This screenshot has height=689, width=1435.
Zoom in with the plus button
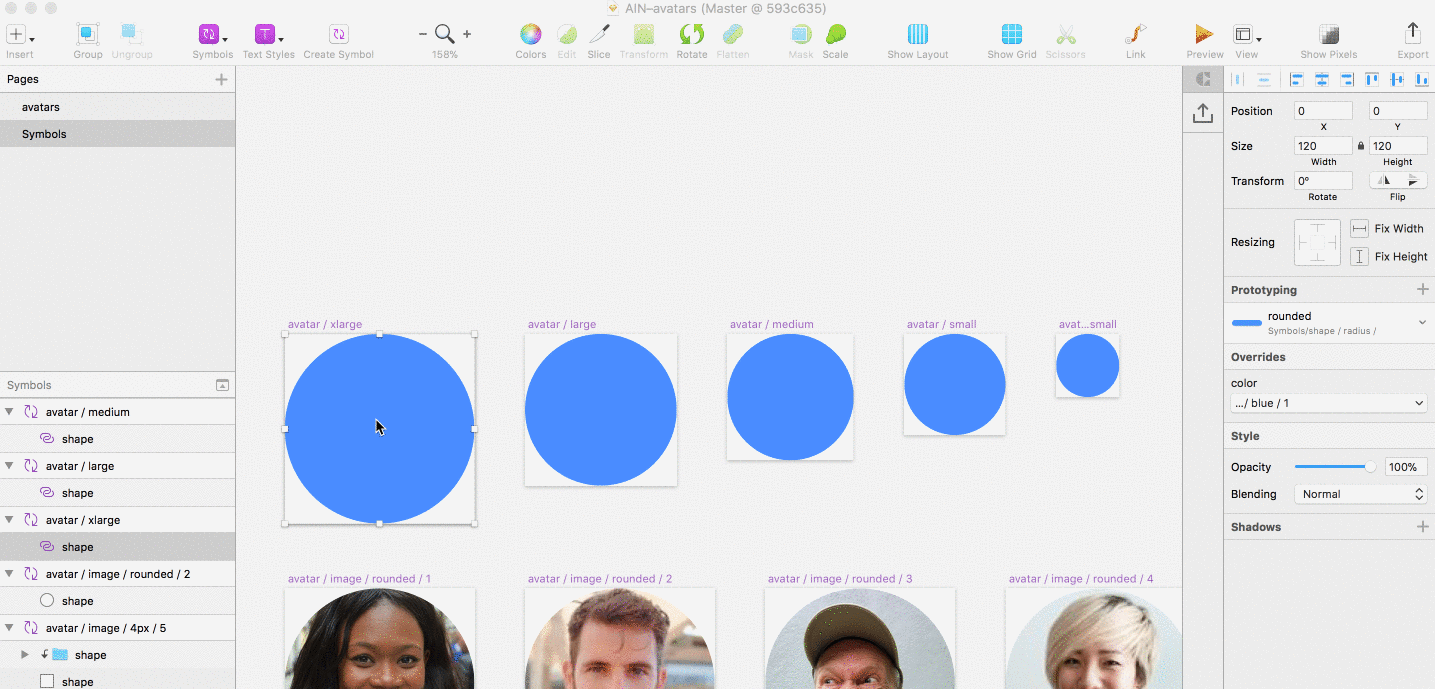467,34
